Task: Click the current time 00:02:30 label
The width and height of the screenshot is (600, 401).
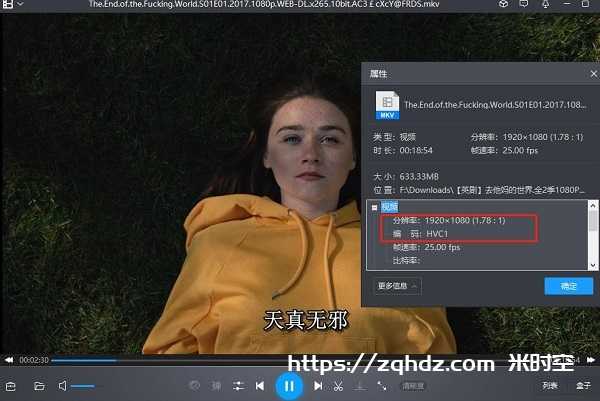Action: click(x=34, y=360)
